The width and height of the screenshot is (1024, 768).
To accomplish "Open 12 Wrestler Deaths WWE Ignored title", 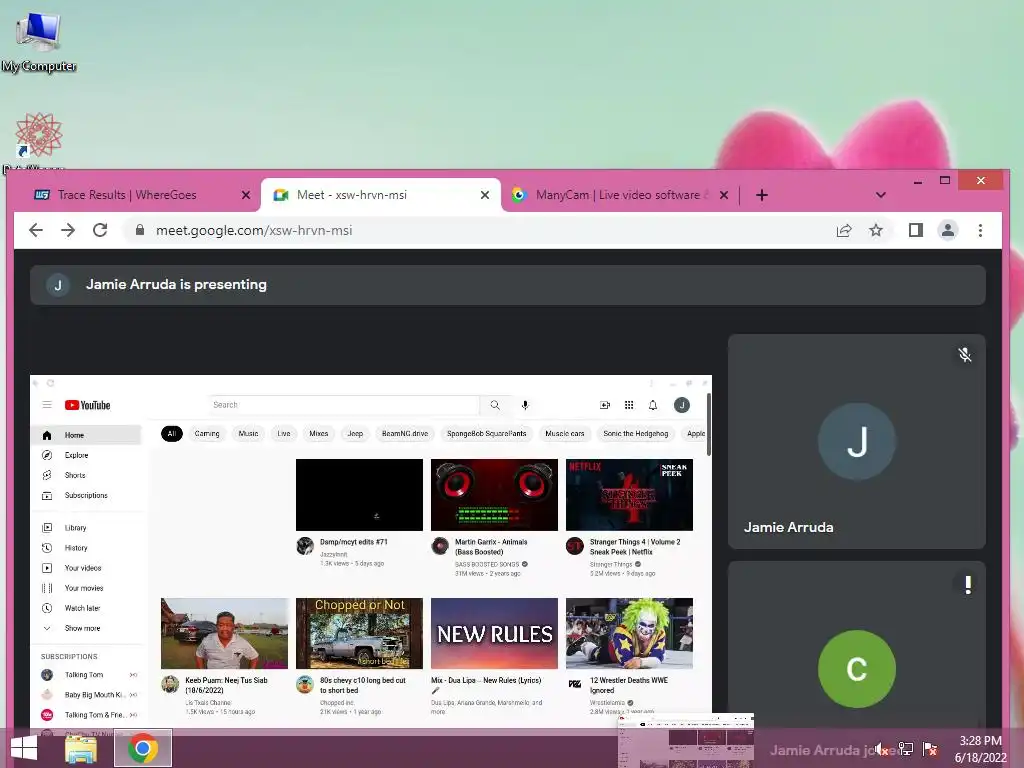I will [628, 685].
